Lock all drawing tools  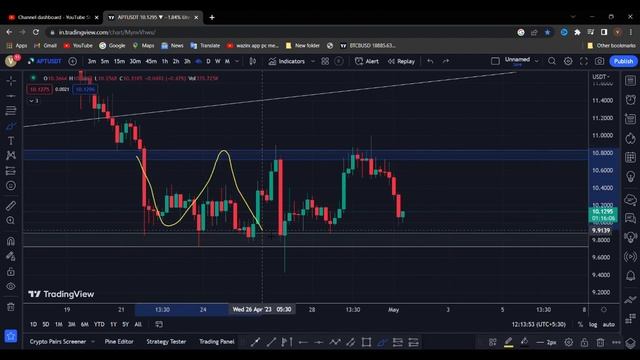coord(11,271)
